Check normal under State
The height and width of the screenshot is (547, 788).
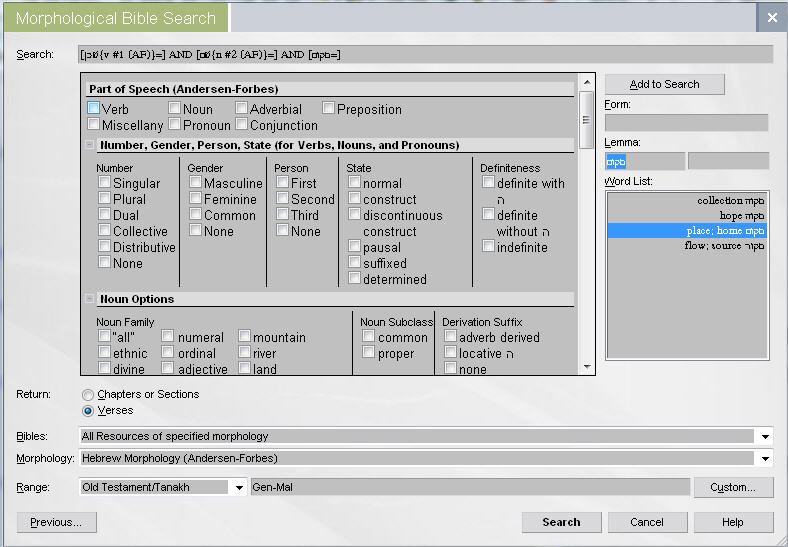(354, 182)
